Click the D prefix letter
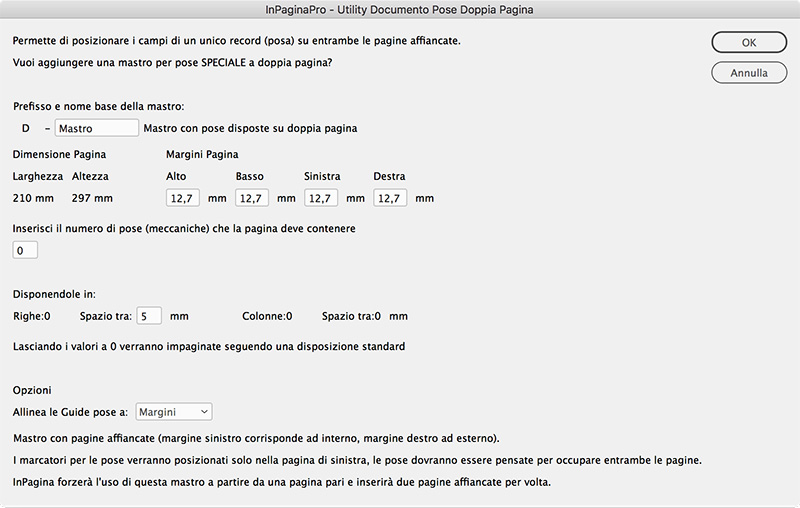 coord(25,128)
